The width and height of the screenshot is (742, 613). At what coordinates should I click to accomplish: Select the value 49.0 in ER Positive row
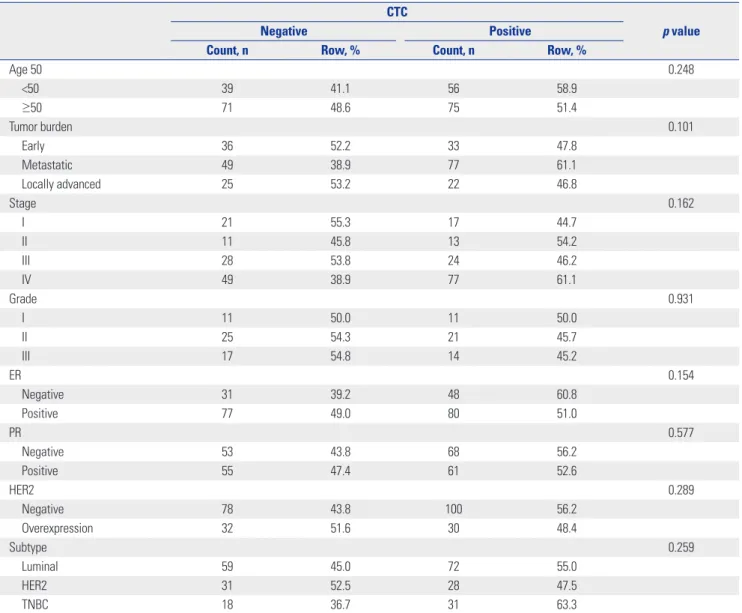point(340,414)
